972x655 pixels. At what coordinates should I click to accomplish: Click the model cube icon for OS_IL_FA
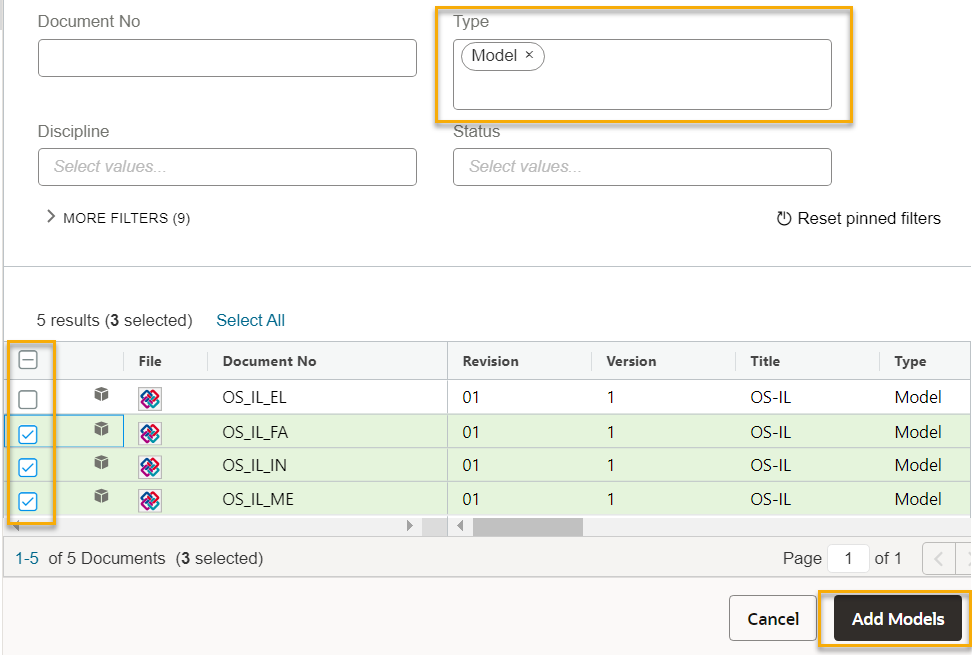click(102, 429)
